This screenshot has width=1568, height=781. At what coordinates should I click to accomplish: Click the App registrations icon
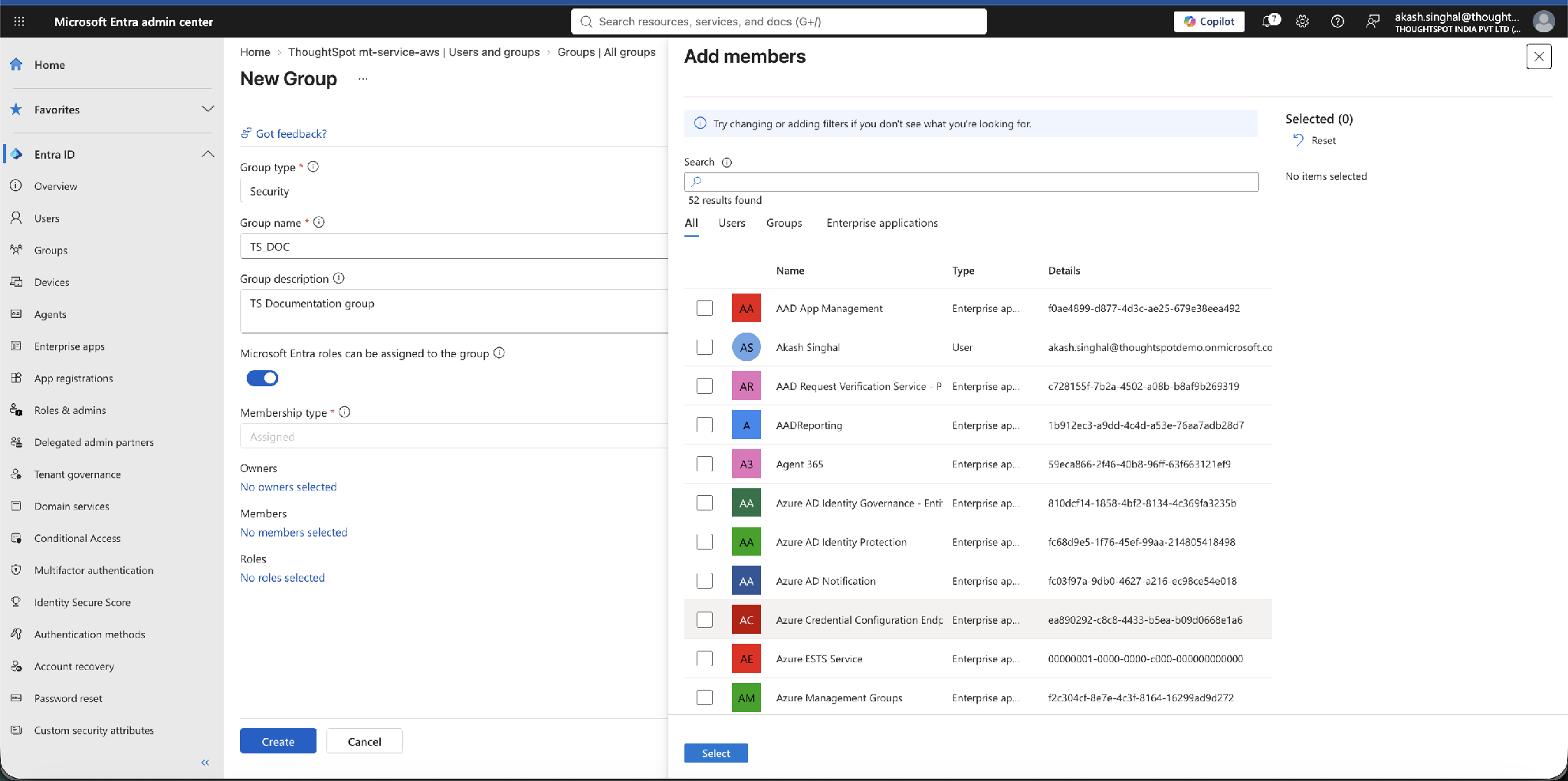point(16,378)
